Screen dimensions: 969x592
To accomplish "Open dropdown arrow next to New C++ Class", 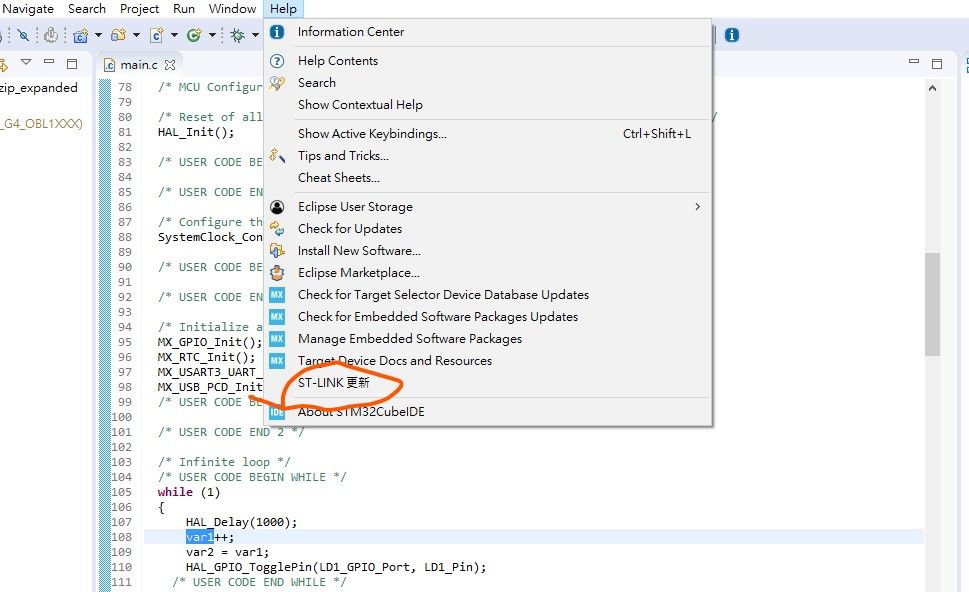I will tap(212, 35).
